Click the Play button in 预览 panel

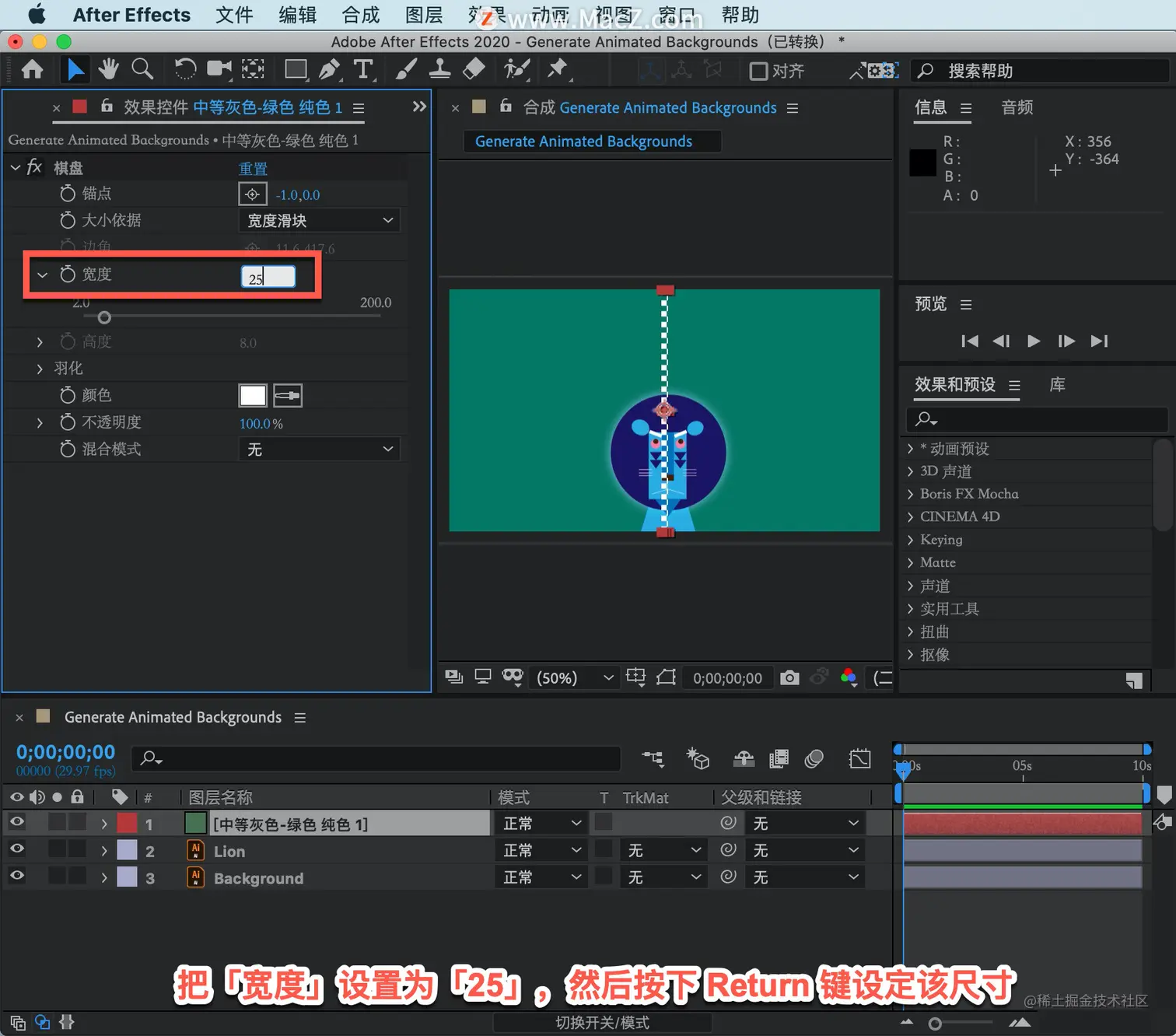point(1034,341)
